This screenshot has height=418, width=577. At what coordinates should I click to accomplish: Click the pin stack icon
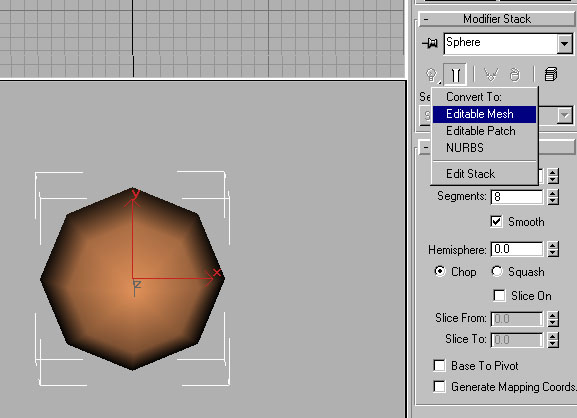[430, 43]
